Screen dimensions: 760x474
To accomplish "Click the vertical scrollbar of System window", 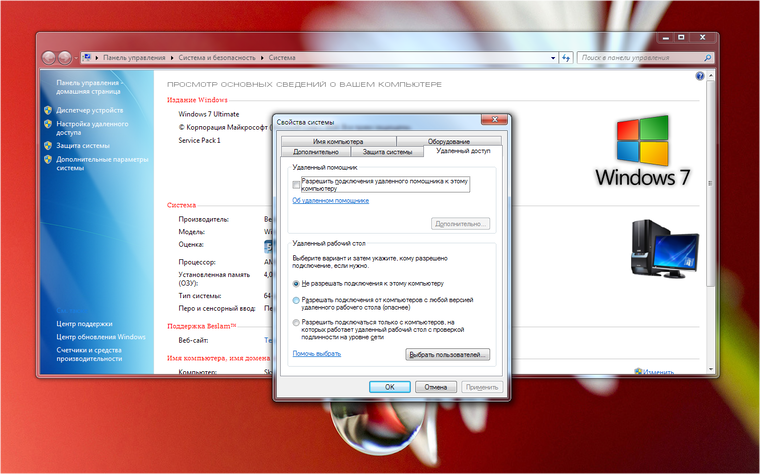I will [711, 184].
